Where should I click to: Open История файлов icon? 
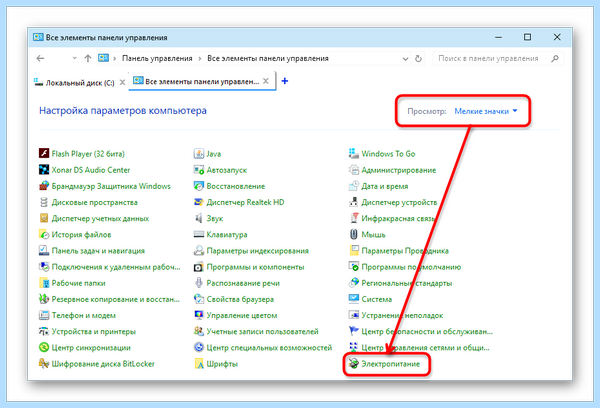tap(44, 234)
